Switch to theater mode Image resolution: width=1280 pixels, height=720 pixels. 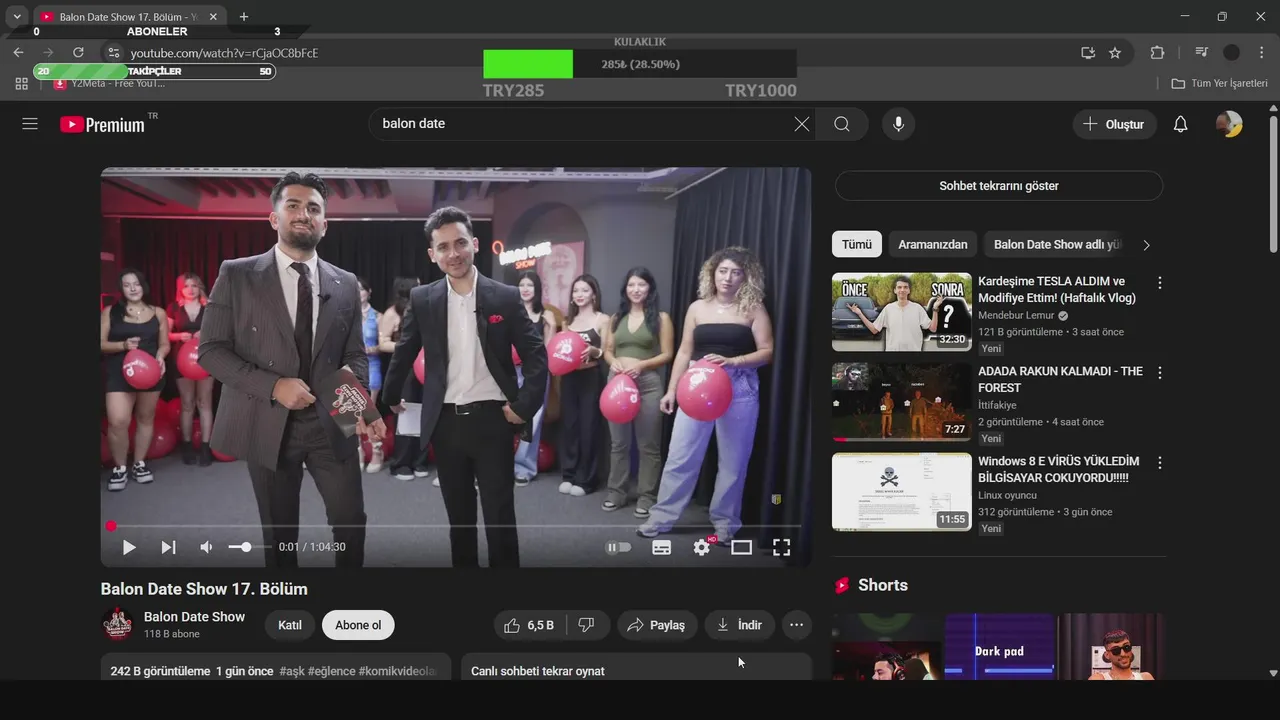(x=741, y=547)
